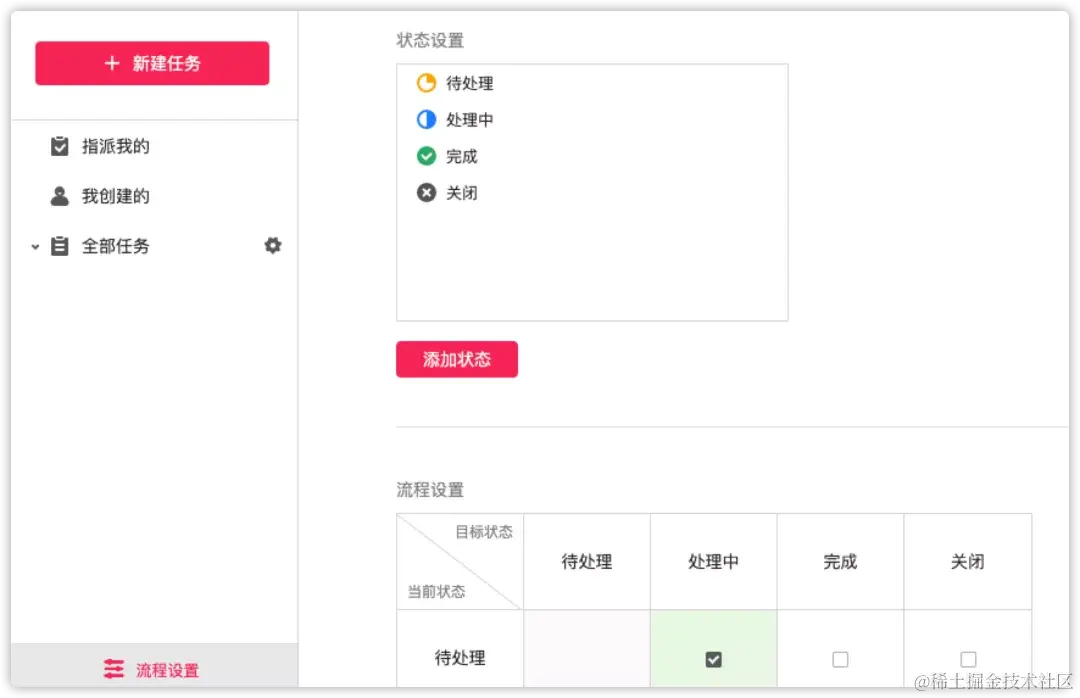This screenshot has width=1080, height=698.
Task: Enable 待处理 to 关闭 transition checkbox
Action: [968, 659]
